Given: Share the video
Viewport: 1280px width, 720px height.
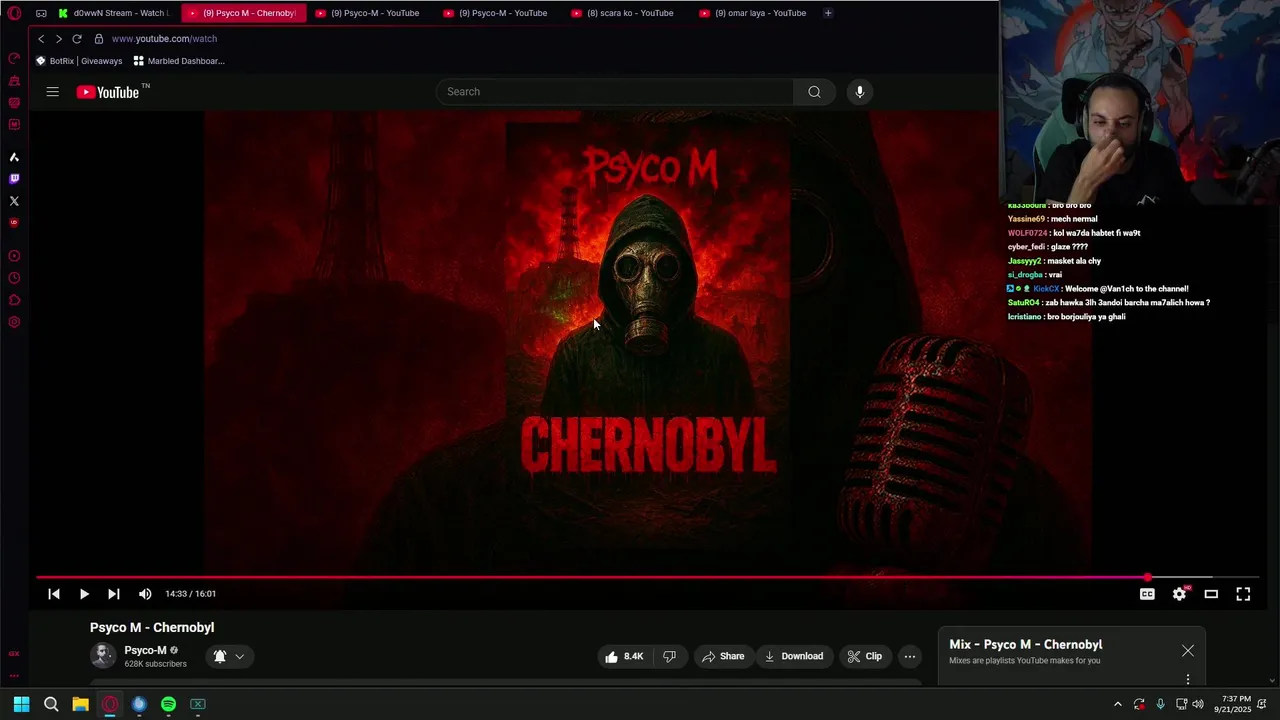Looking at the screenshot, I should (723, 656).
